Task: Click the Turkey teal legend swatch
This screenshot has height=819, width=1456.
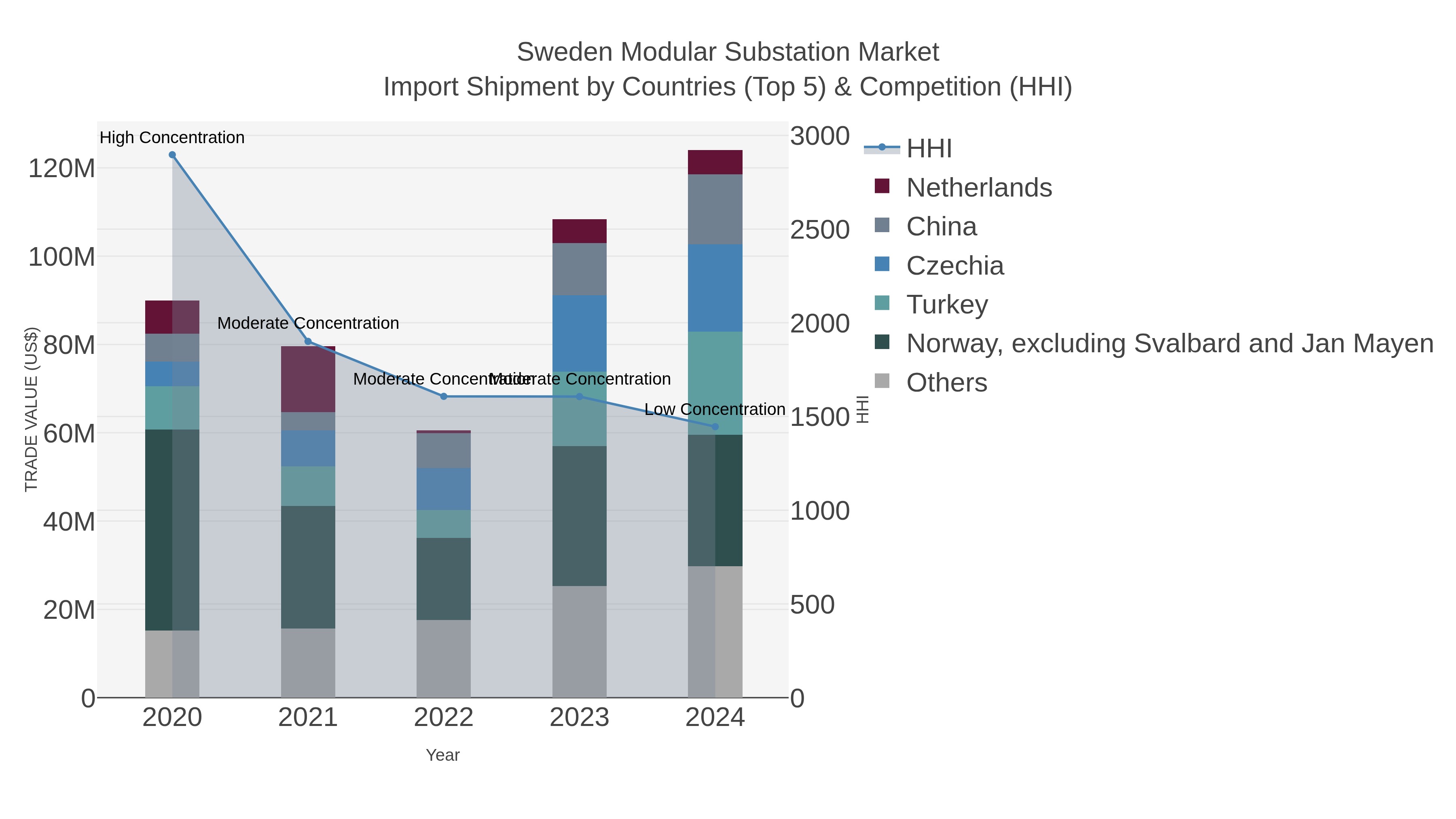Action: (x=882, y=303)
